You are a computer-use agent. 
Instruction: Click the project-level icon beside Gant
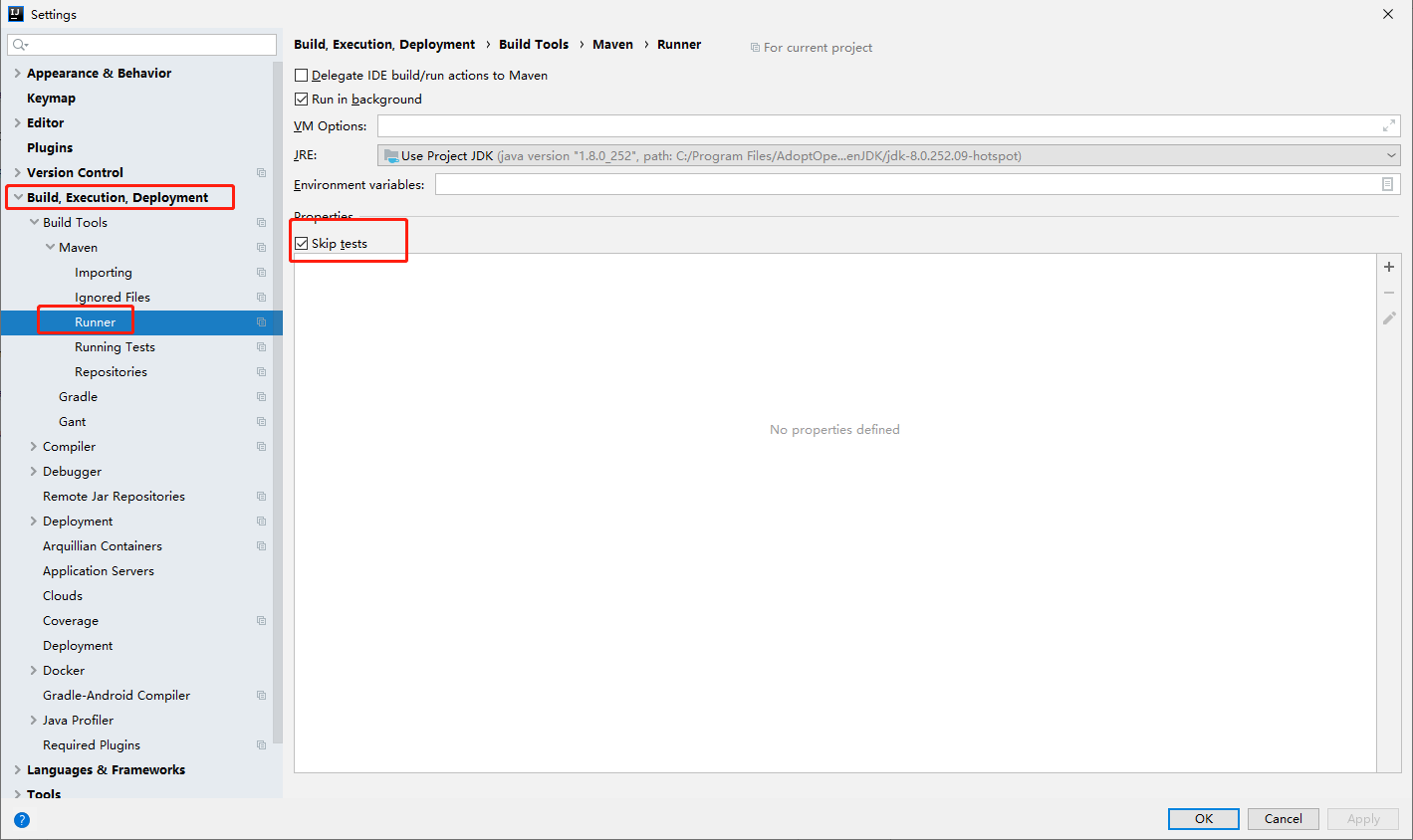tap(262, 422)
